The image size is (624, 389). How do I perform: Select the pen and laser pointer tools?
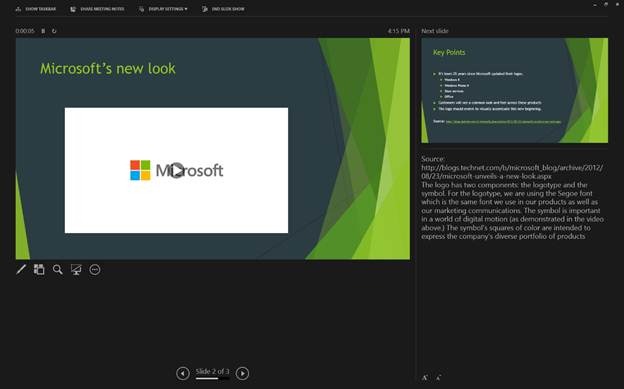click(x=21, y=270)
